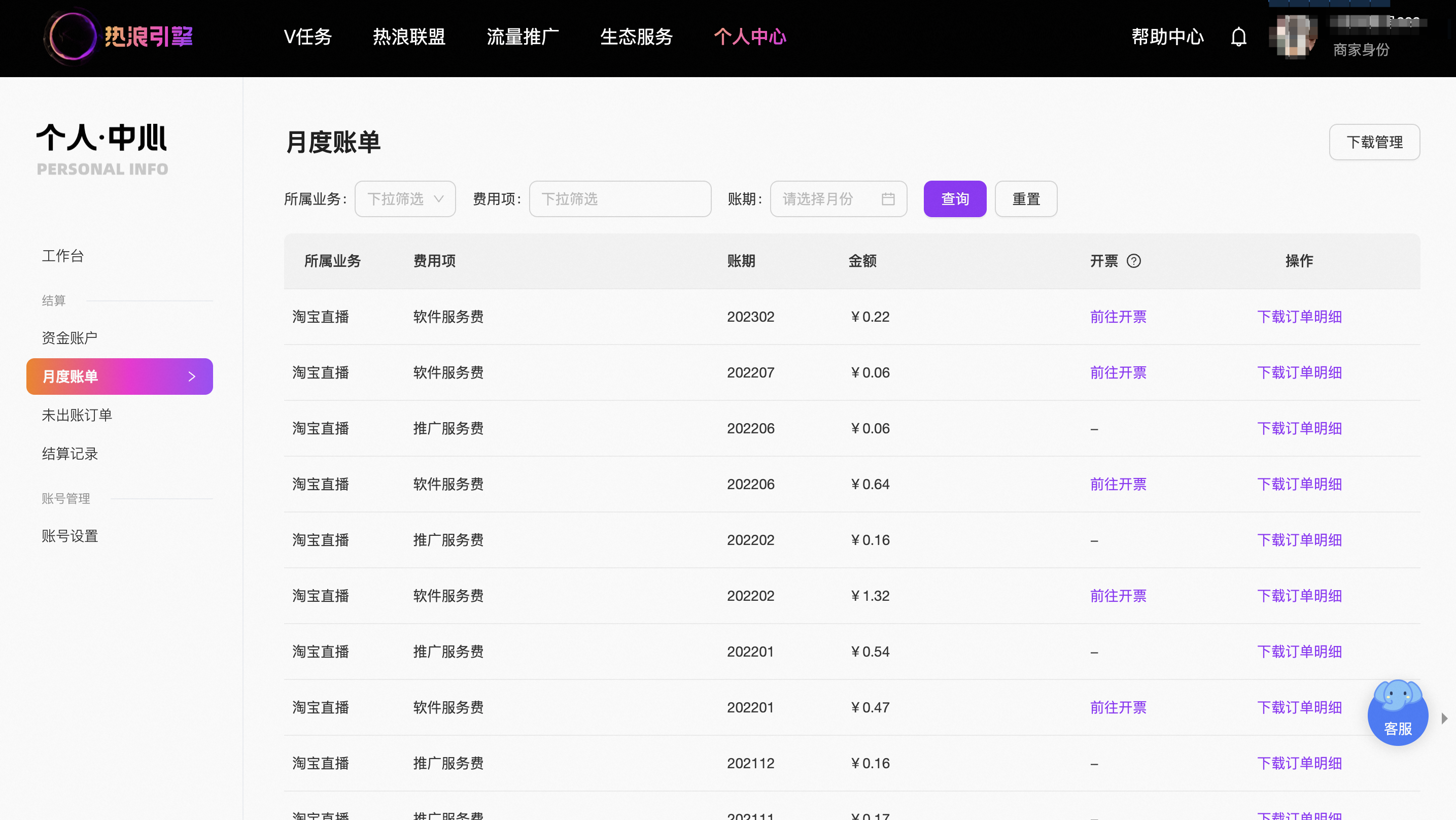Expand the 月度账单 sidebar chevron
Screen dimensions: 1456x820
pos(192,376)
